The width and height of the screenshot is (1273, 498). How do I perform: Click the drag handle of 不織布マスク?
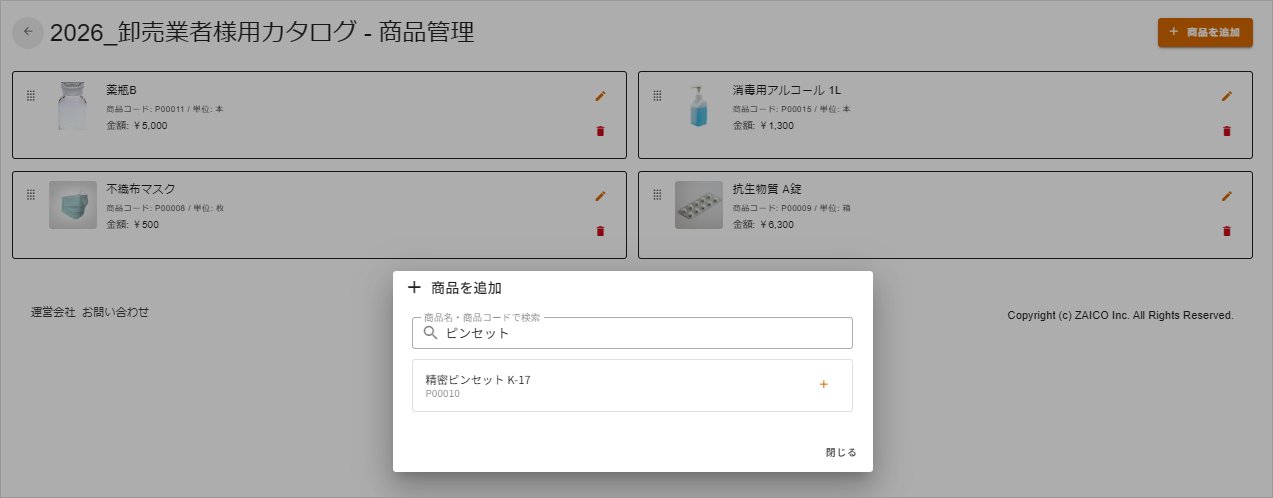30,195
